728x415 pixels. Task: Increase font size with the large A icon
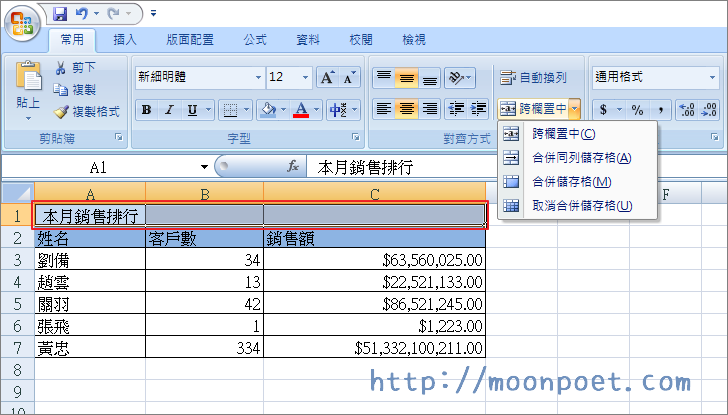coord(327,77)
